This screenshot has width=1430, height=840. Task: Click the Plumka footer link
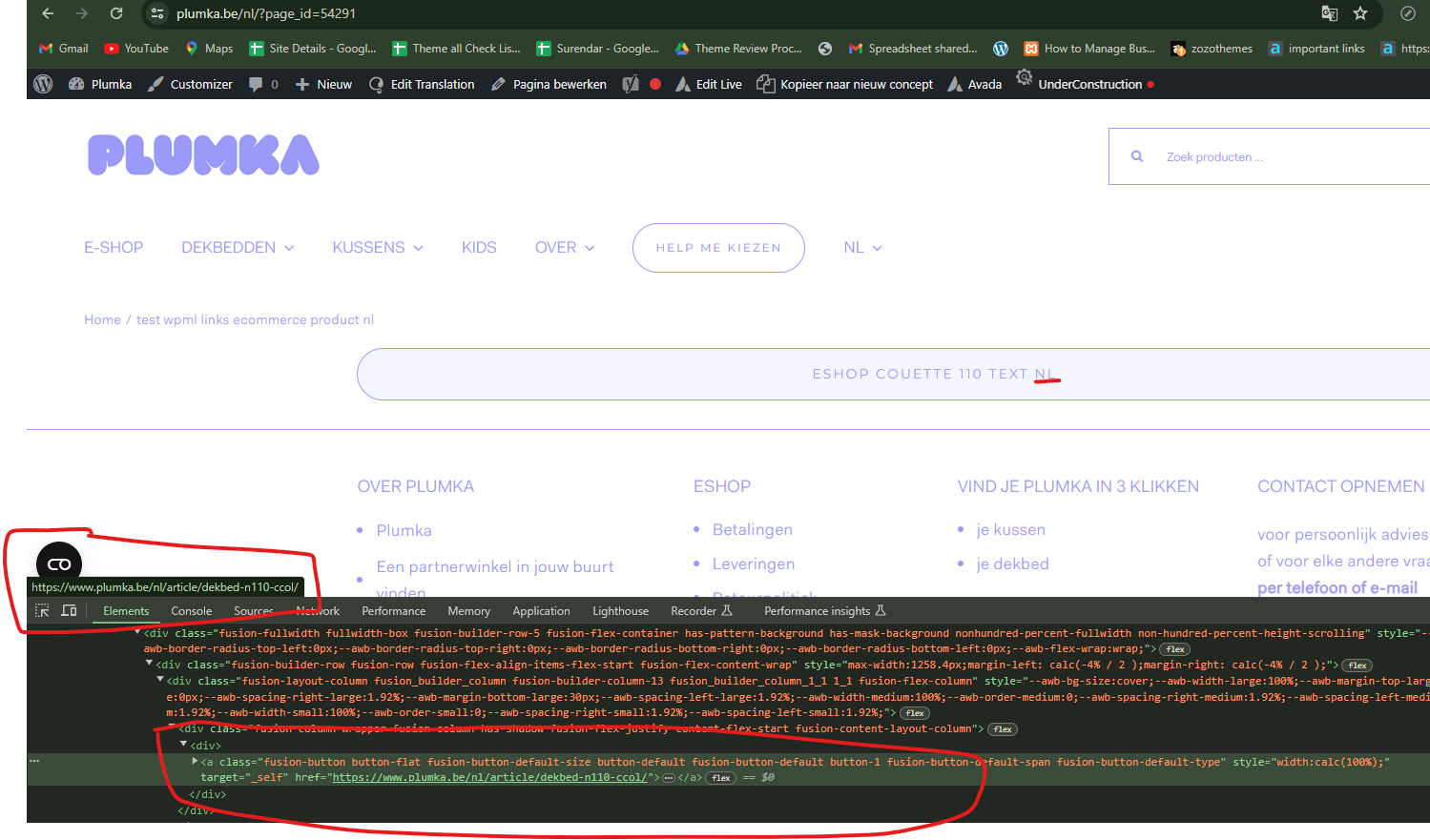point(404,530)
